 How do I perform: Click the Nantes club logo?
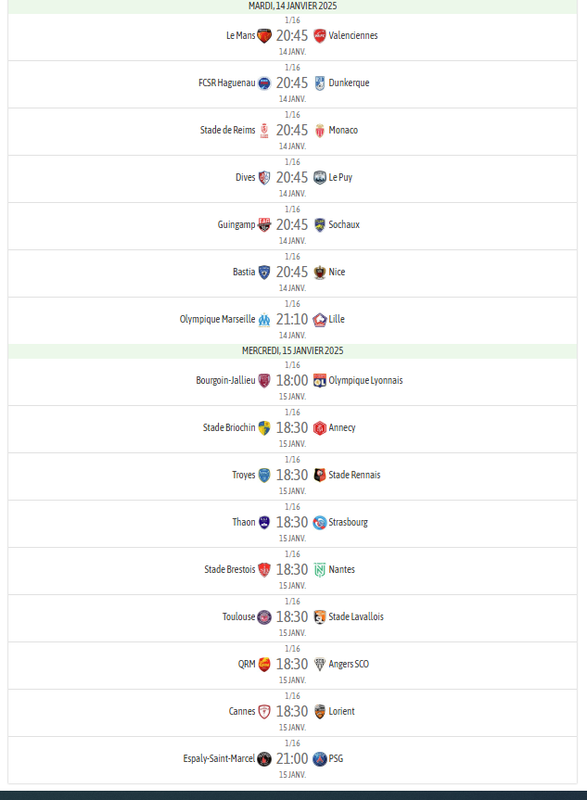click(320, 570)
